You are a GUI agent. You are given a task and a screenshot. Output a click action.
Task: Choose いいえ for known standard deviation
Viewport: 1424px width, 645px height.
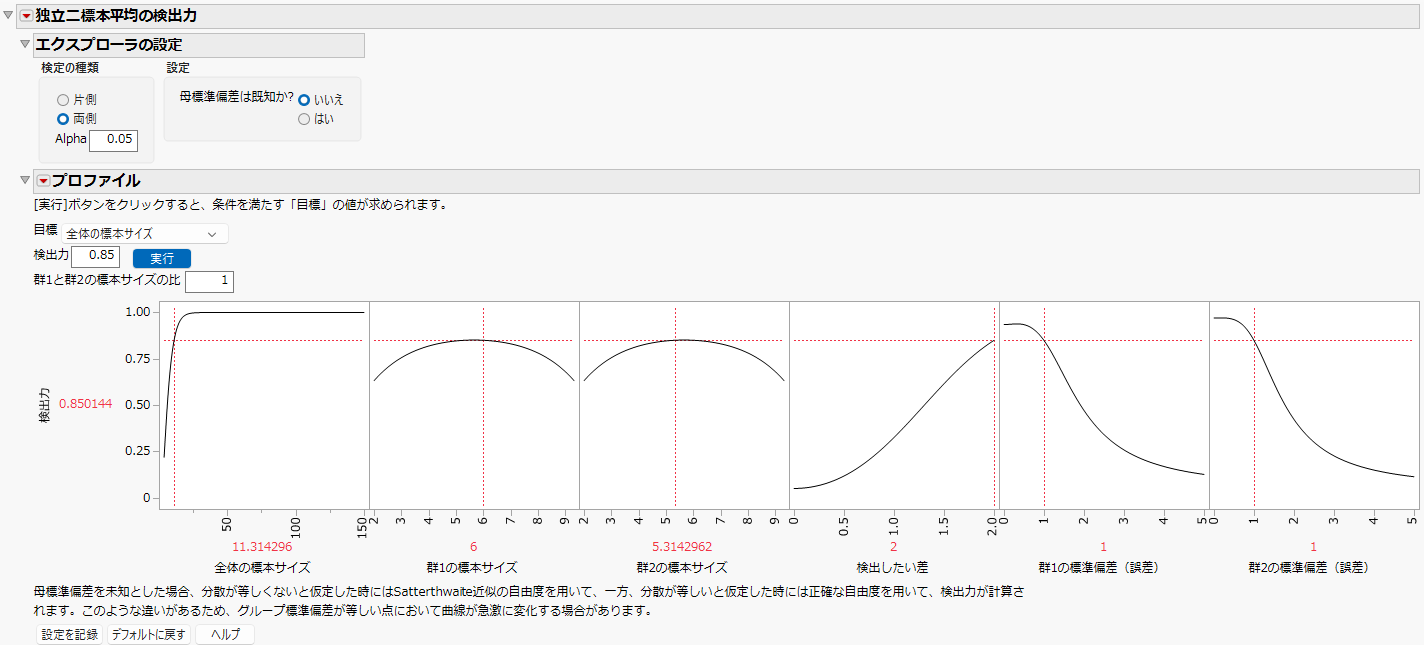pyautogui.click(x=305, y=100)
